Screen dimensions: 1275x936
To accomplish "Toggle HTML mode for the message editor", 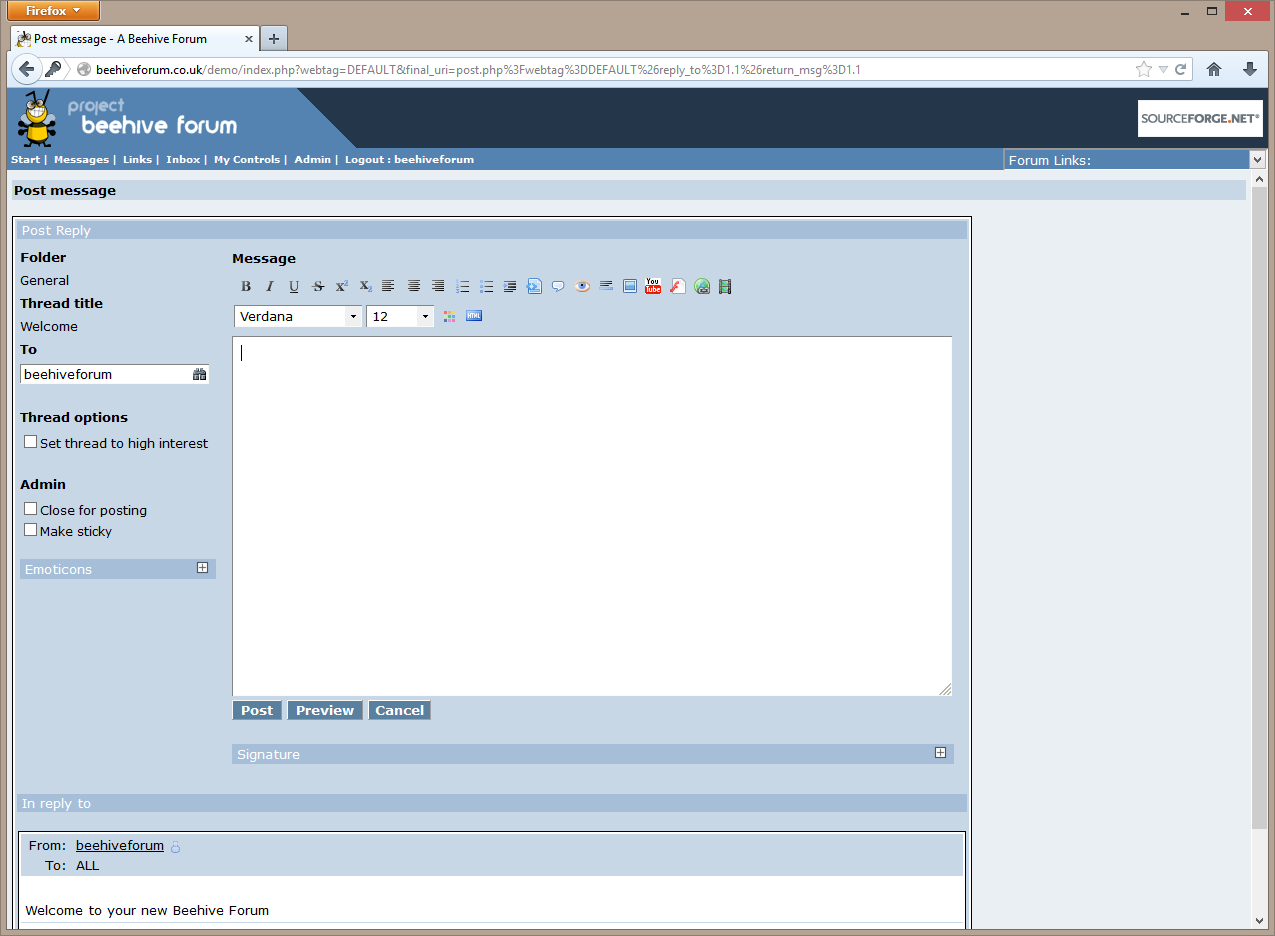I will coord(473,315).
